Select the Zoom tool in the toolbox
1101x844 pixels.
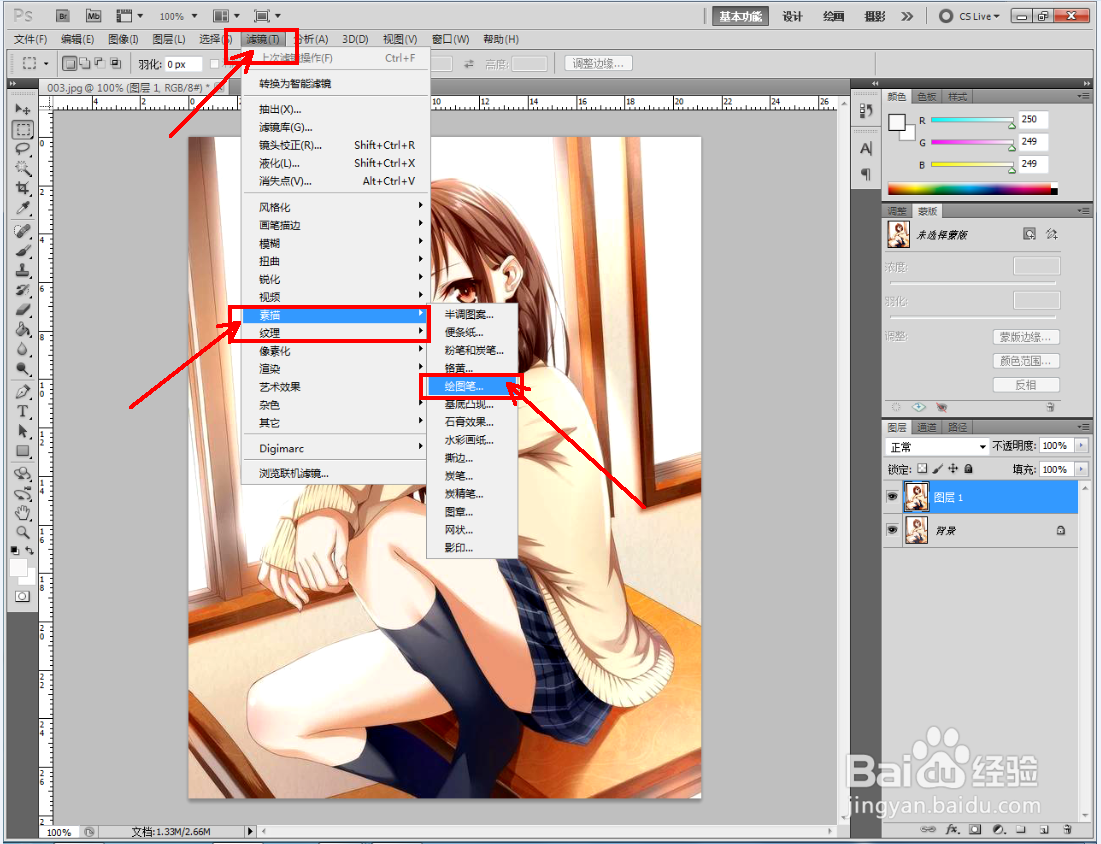click(22, 533)
